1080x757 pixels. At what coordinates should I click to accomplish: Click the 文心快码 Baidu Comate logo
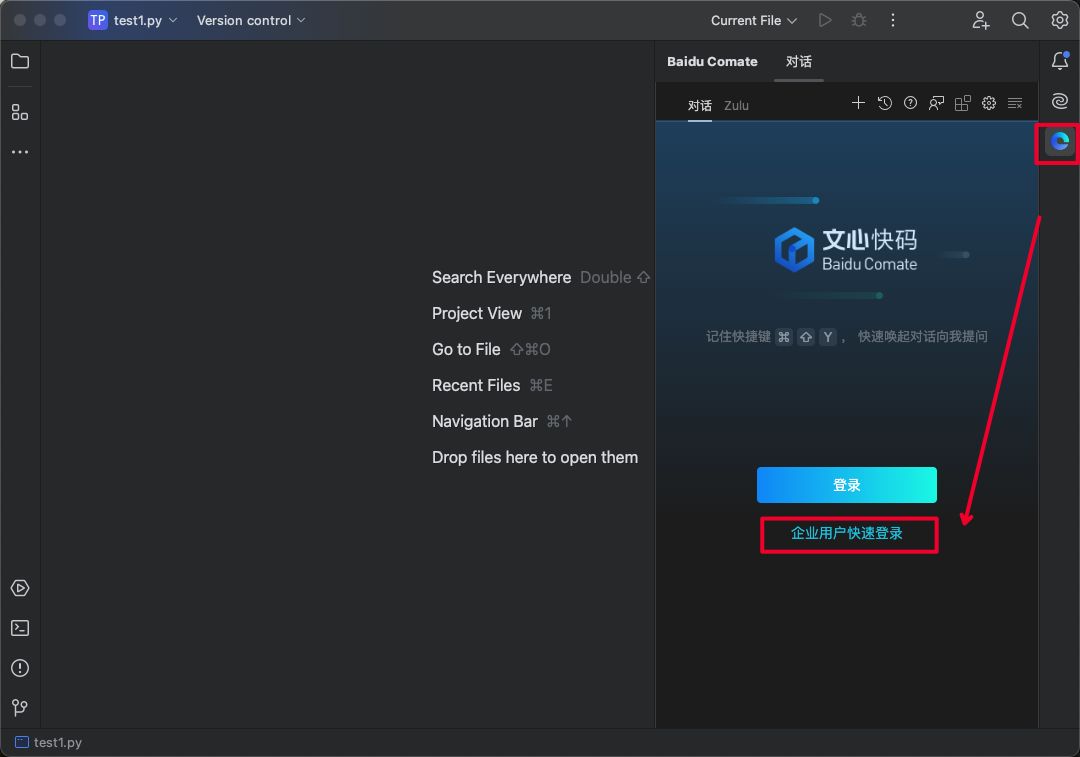[846, 249]
